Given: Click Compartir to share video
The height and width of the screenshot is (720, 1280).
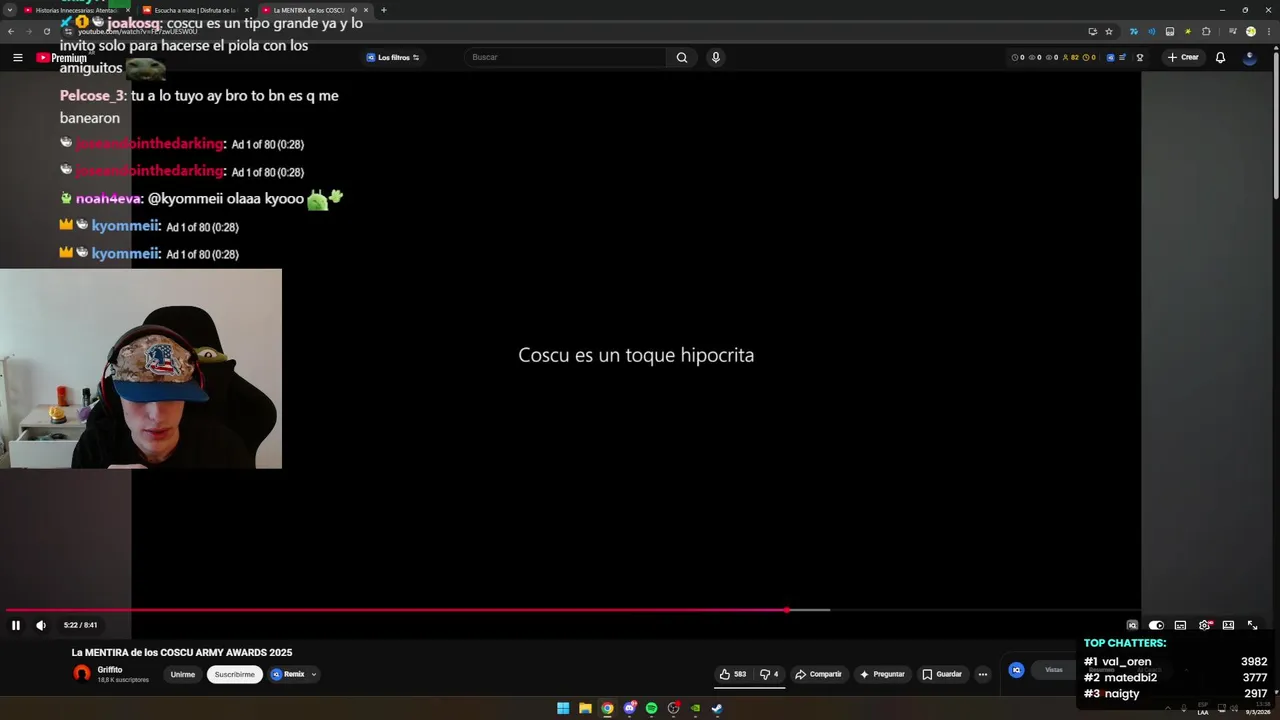Looking at the screenshot, I should click(819, 674).
